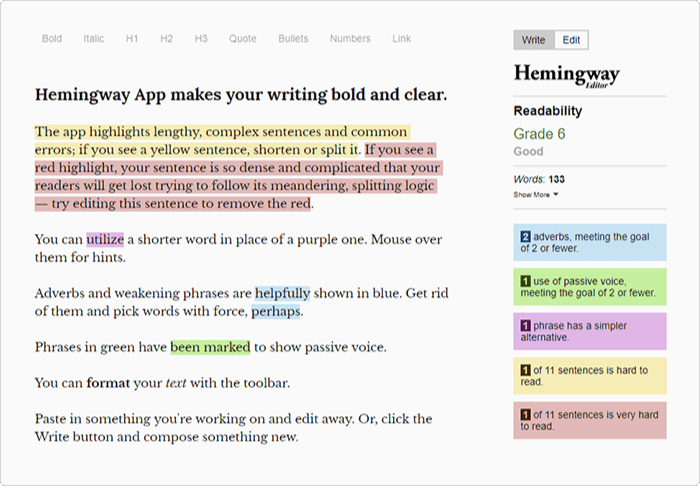Click the red highlighted sentence about dense writing

pos(237,177)
